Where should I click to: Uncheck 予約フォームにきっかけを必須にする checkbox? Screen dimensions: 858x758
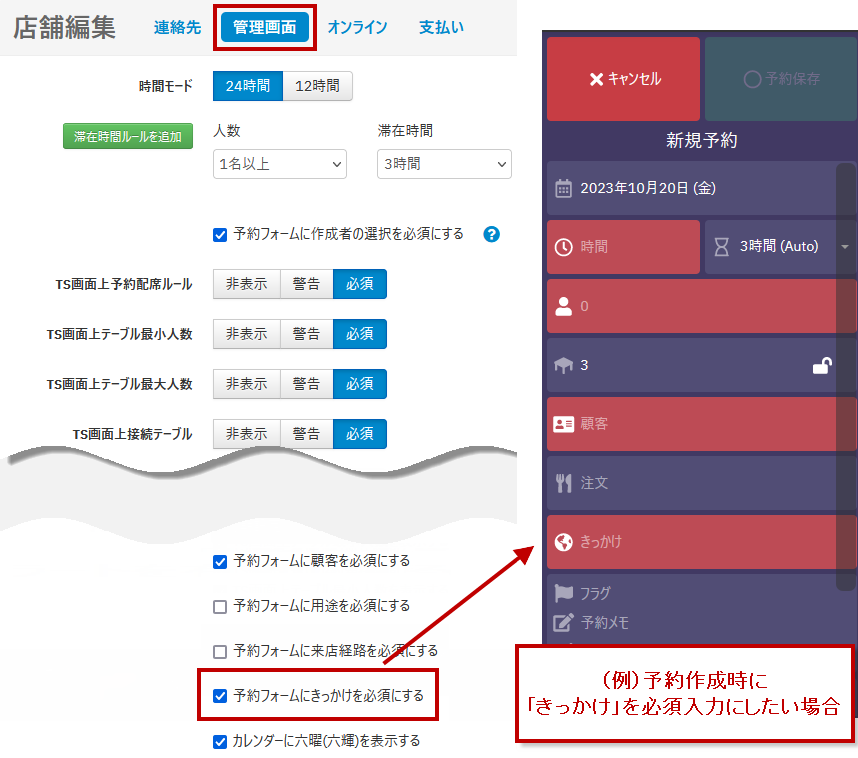[x=220, y=695]
